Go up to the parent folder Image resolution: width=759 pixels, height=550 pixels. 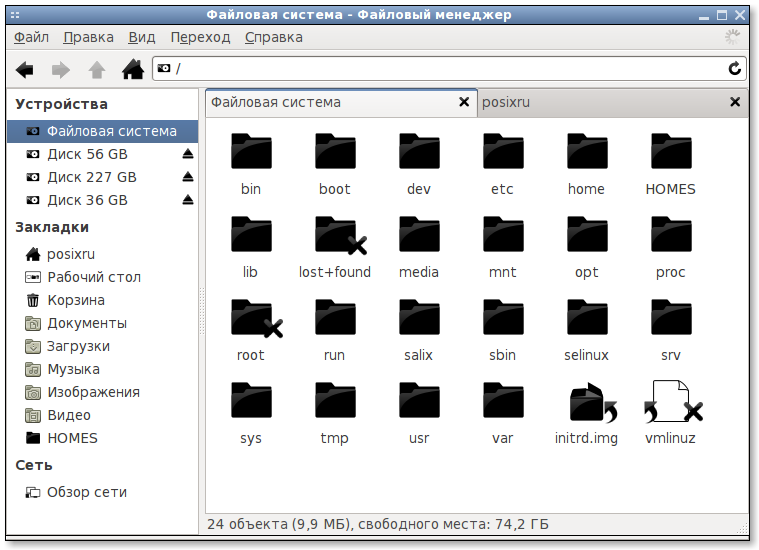point(97,70)
